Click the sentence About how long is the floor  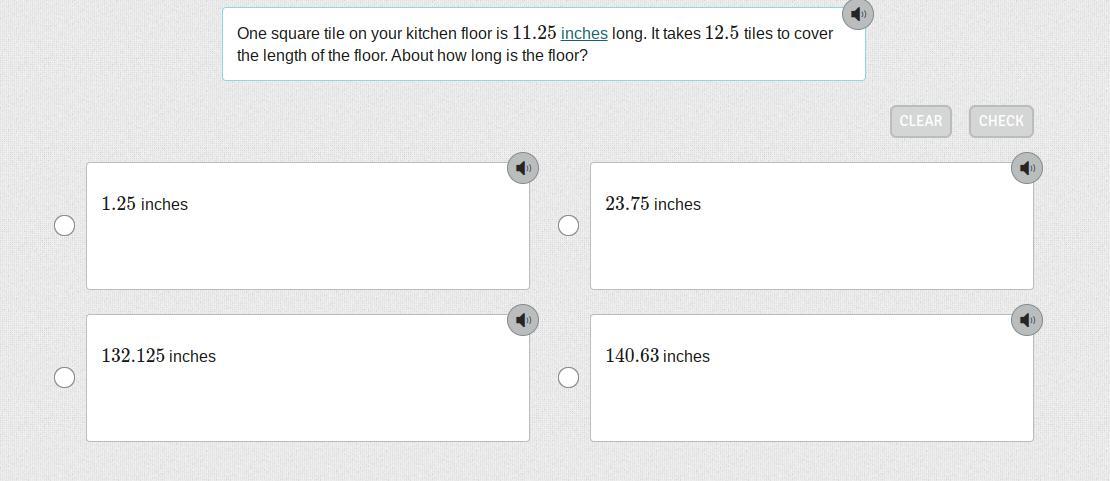tap(489, 56)
